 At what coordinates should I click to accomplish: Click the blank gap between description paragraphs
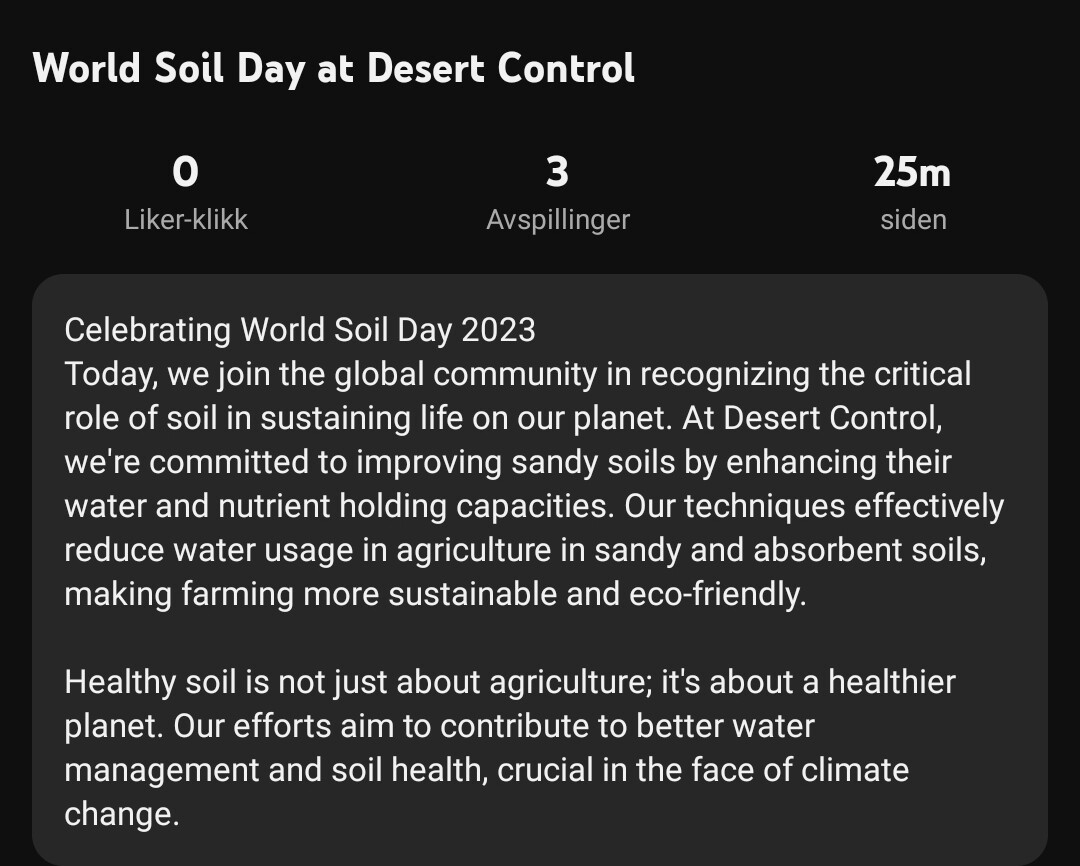coord(540,638)
